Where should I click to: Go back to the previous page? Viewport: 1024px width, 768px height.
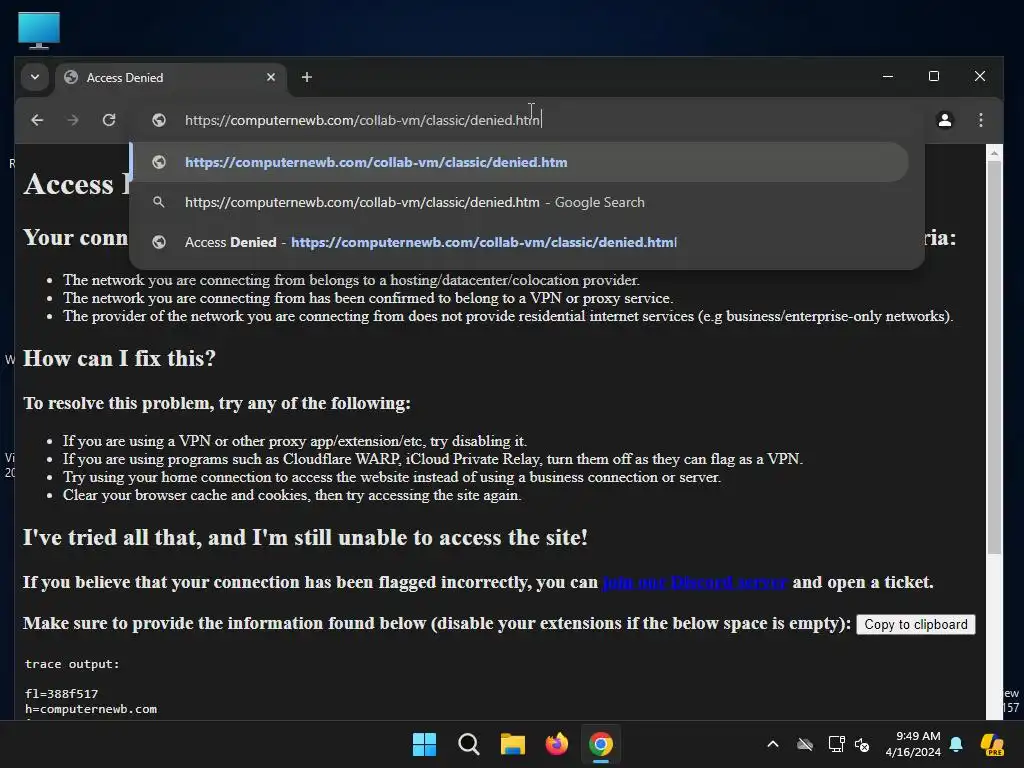pos(37,120)
